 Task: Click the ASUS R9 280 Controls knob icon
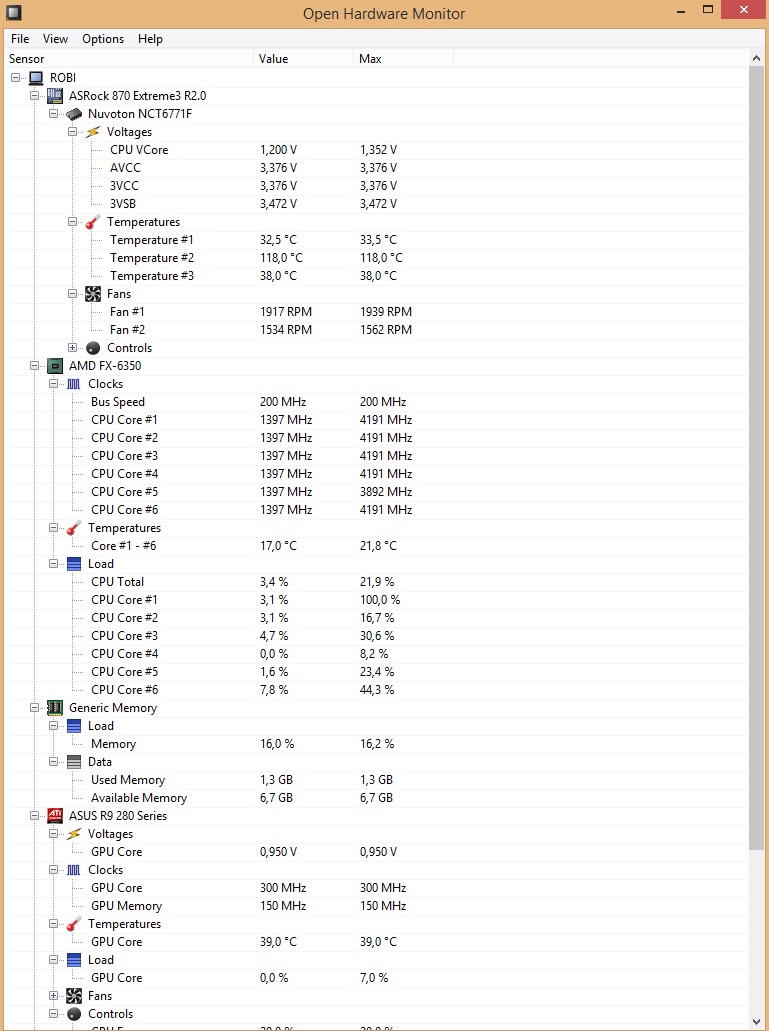pos(74,1014)
